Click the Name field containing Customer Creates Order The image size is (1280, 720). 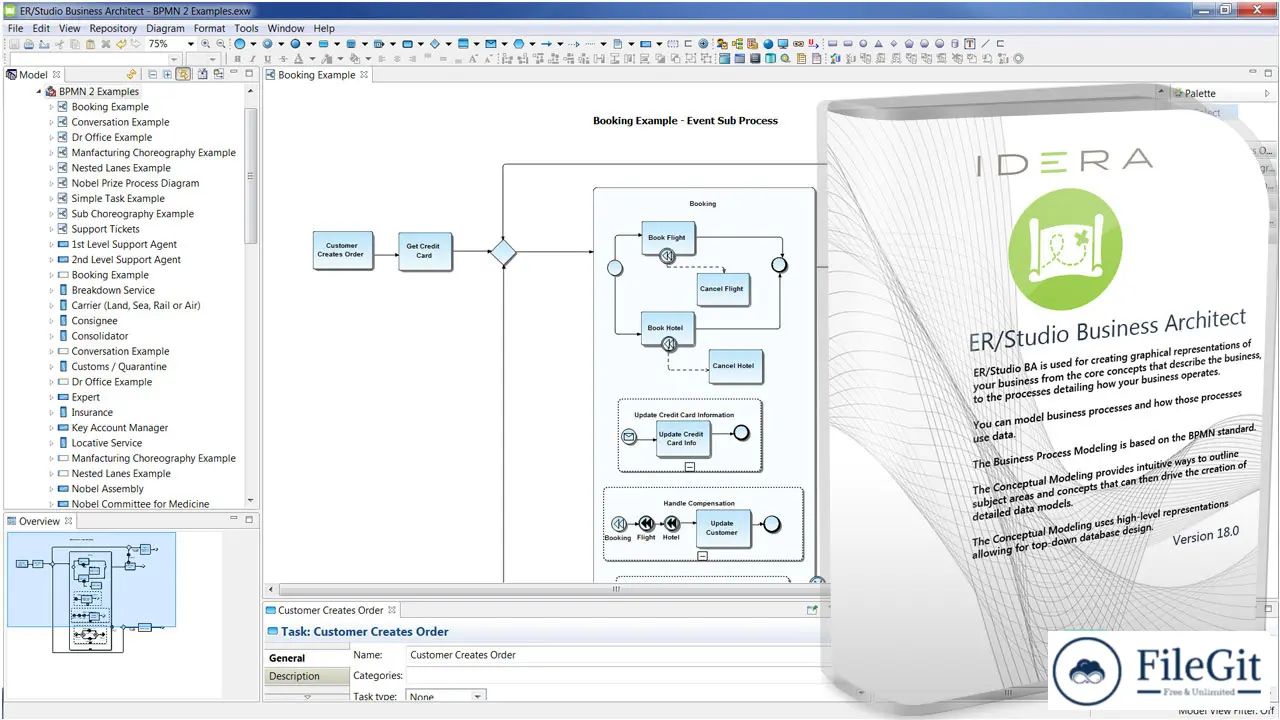[x=615, y=655]
